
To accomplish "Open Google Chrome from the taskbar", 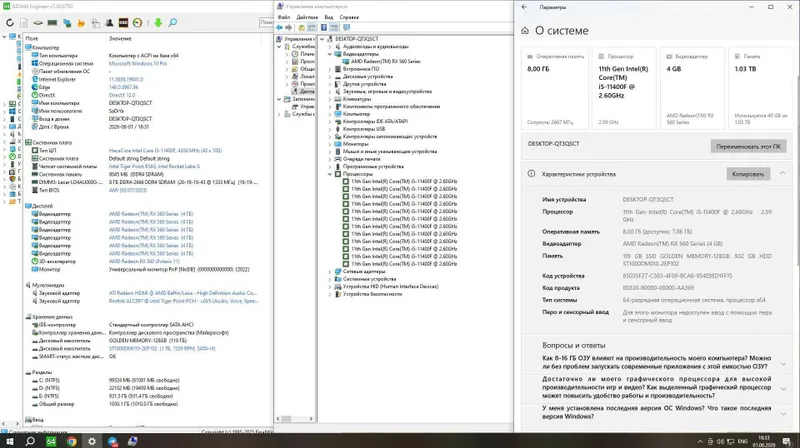I will (71, 441).
